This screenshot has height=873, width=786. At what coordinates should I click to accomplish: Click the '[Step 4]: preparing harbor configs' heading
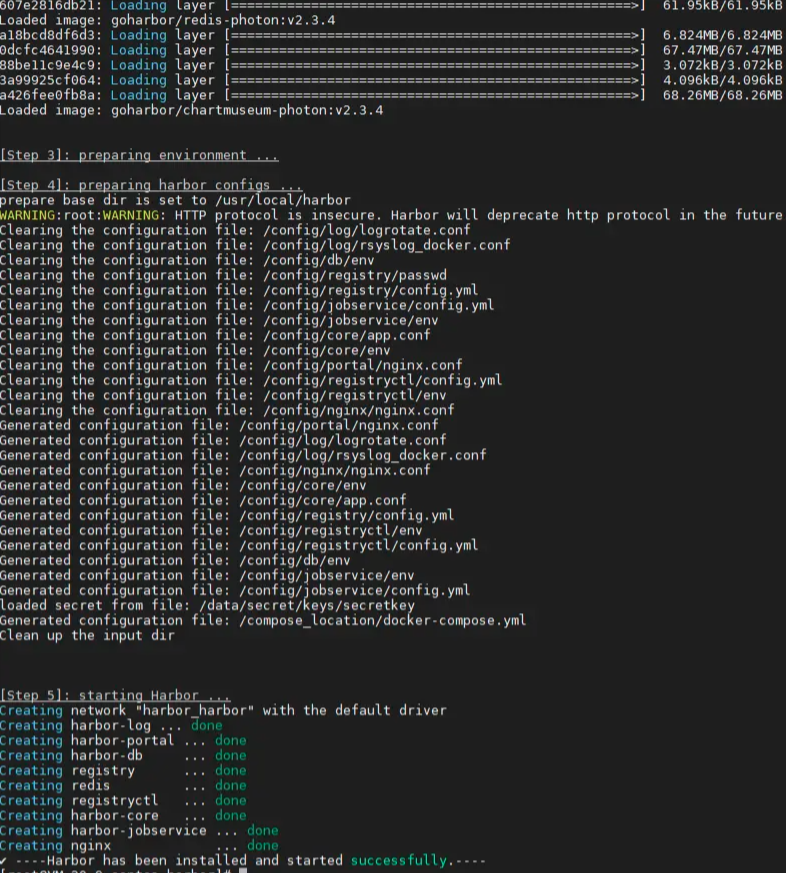click(151, 185)
